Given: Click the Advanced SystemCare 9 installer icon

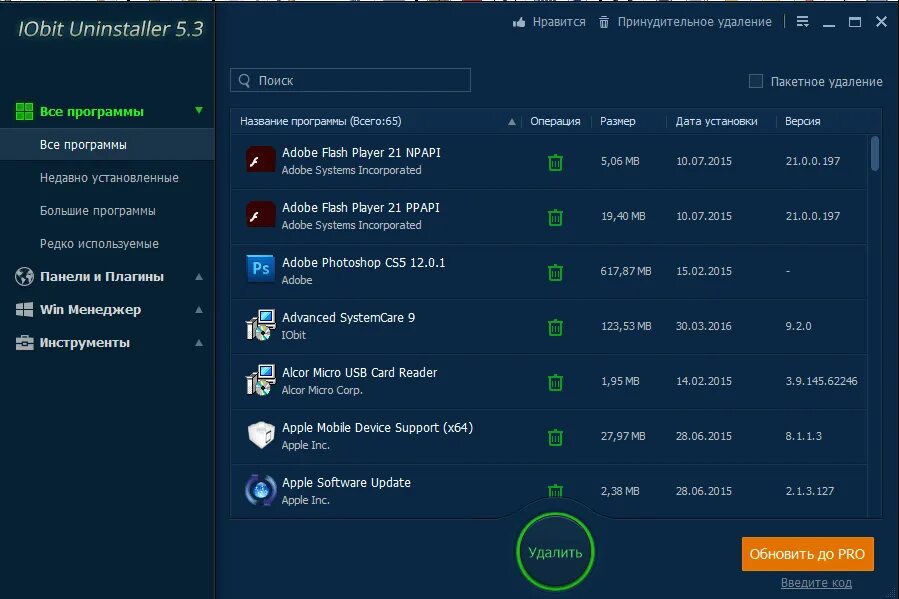Looking at the screenshot, I should click(260, 325).
